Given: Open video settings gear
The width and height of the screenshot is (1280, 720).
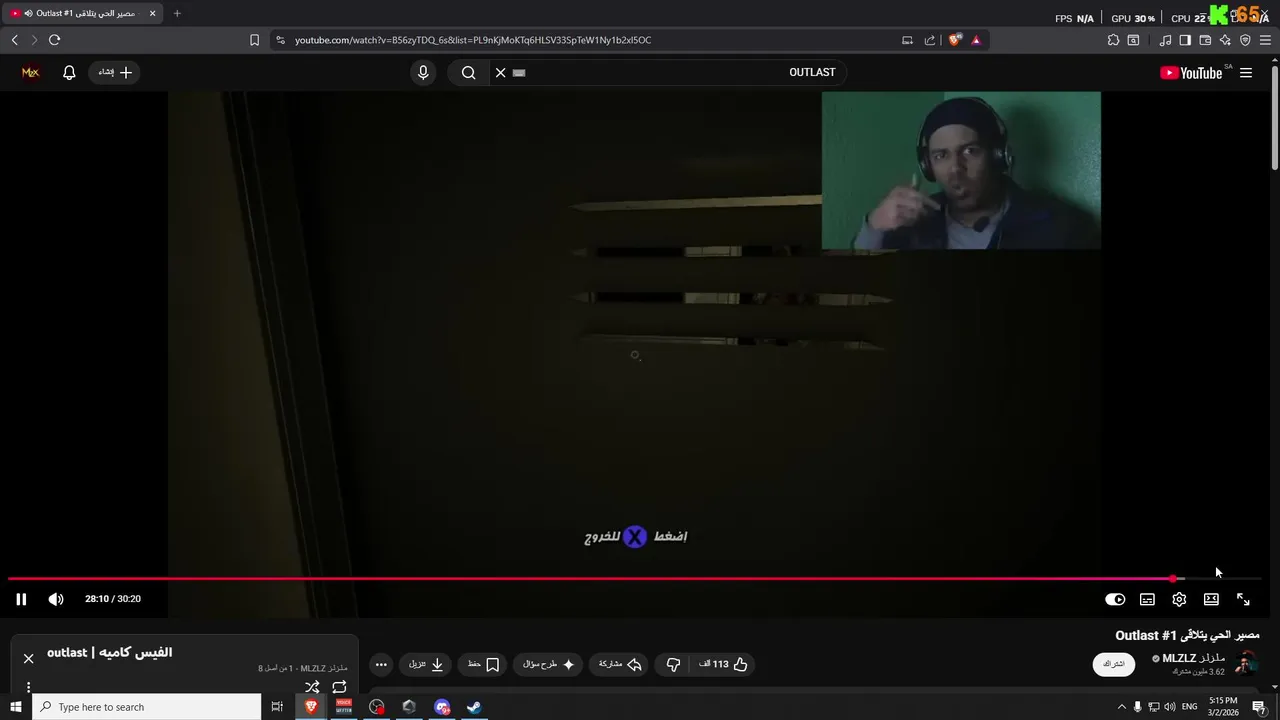Looking at the screenshot, I should point(1179,599).
